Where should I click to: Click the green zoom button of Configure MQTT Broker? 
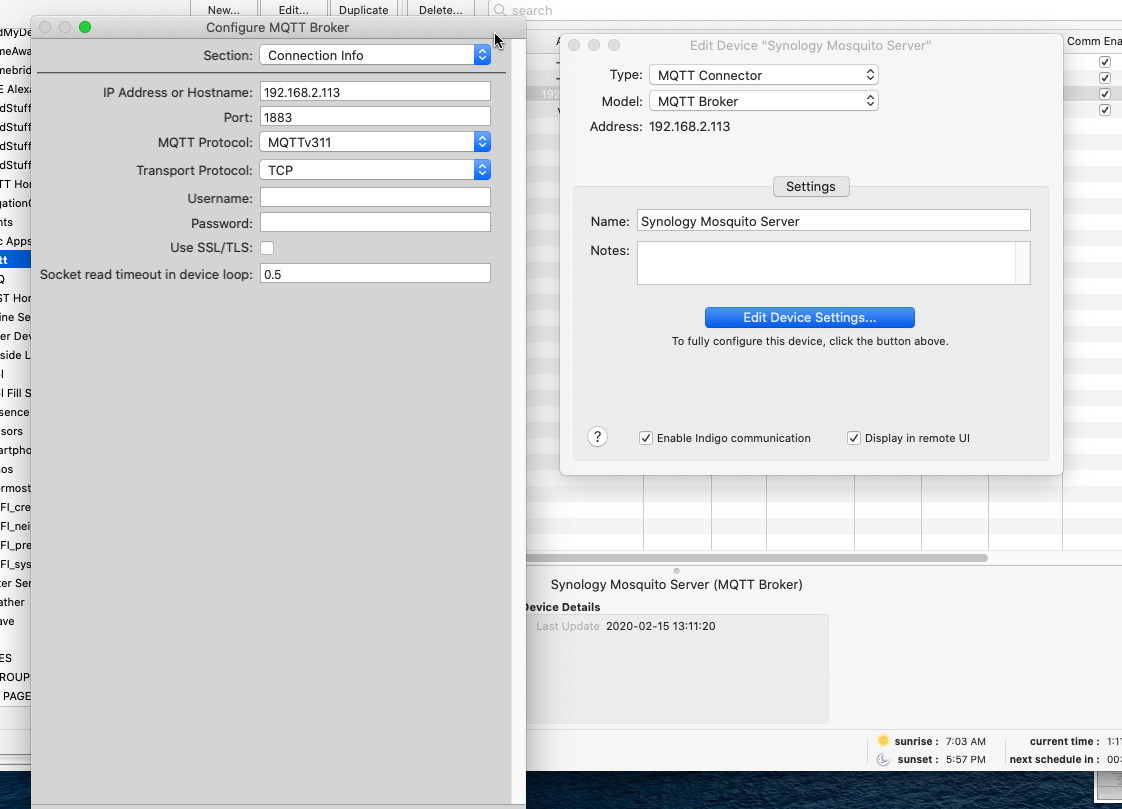[84, 27]
